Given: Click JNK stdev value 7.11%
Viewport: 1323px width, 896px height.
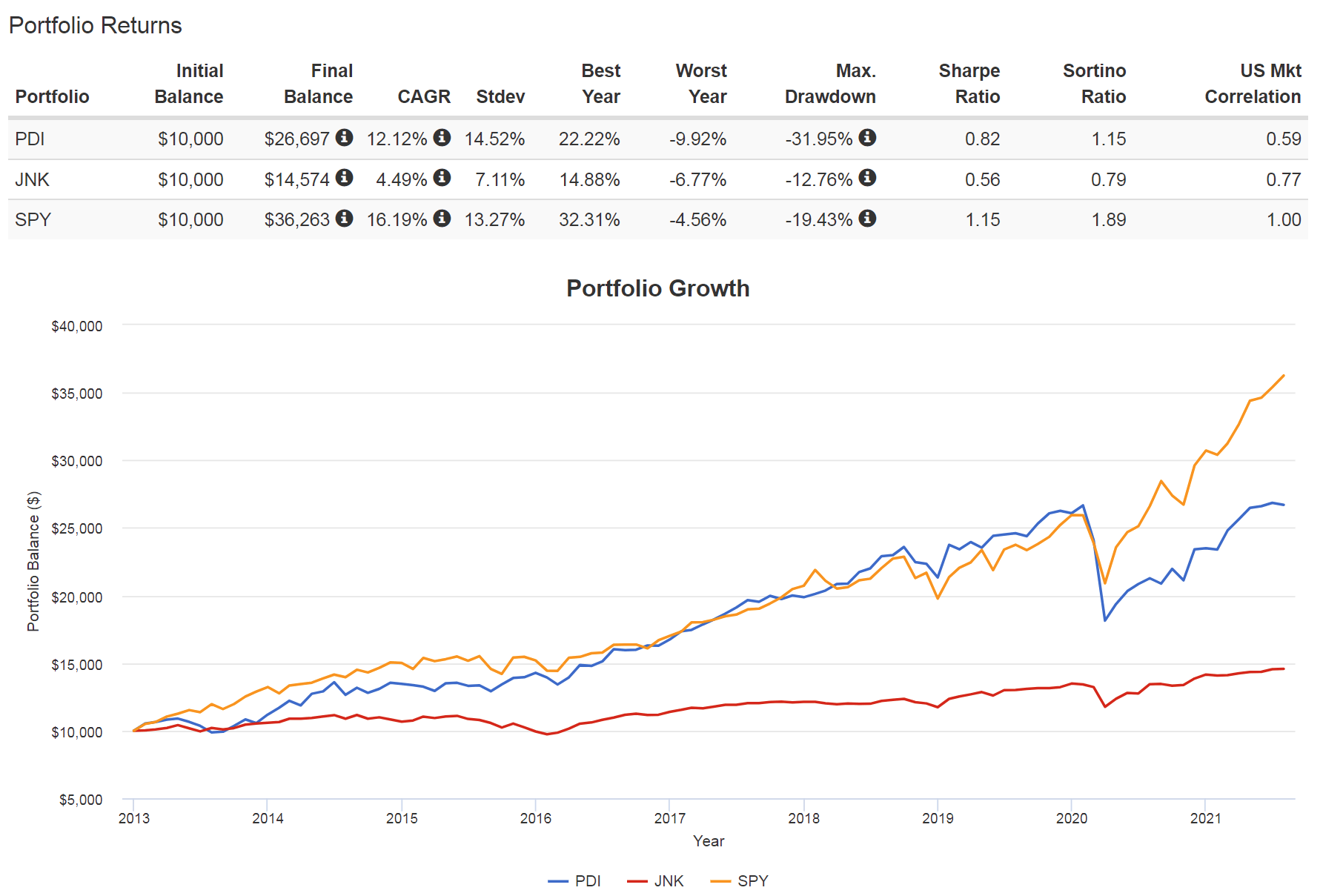Looking at the screenshot, I should (x=500, y=180).
